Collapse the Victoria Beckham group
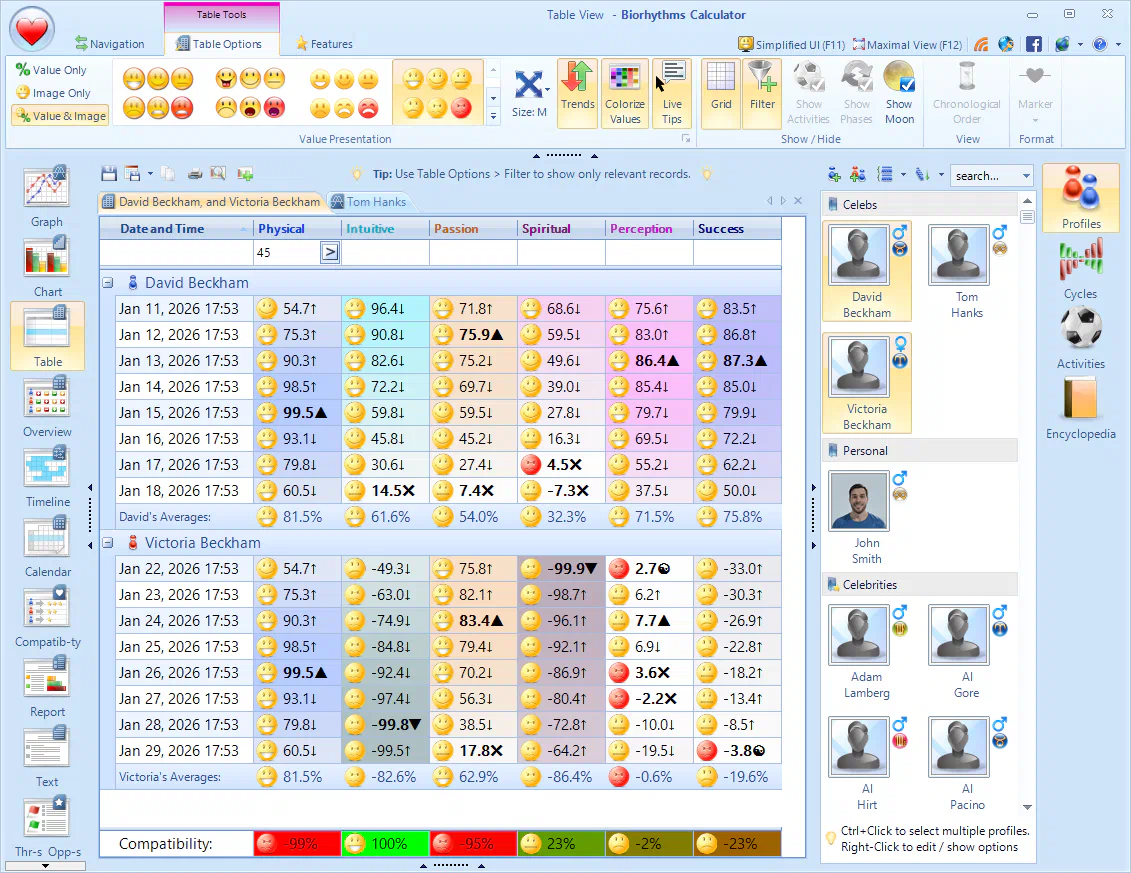This screenshot has width=1131, height=873. pos(108,543)
